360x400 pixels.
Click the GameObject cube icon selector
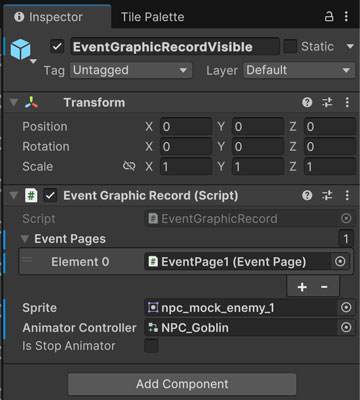[22, 50]
